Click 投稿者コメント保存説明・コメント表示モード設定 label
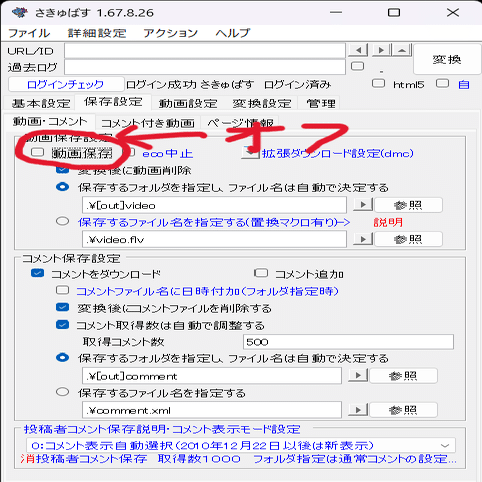This screenshot has height=482, width=482. (x=162, y=429)
